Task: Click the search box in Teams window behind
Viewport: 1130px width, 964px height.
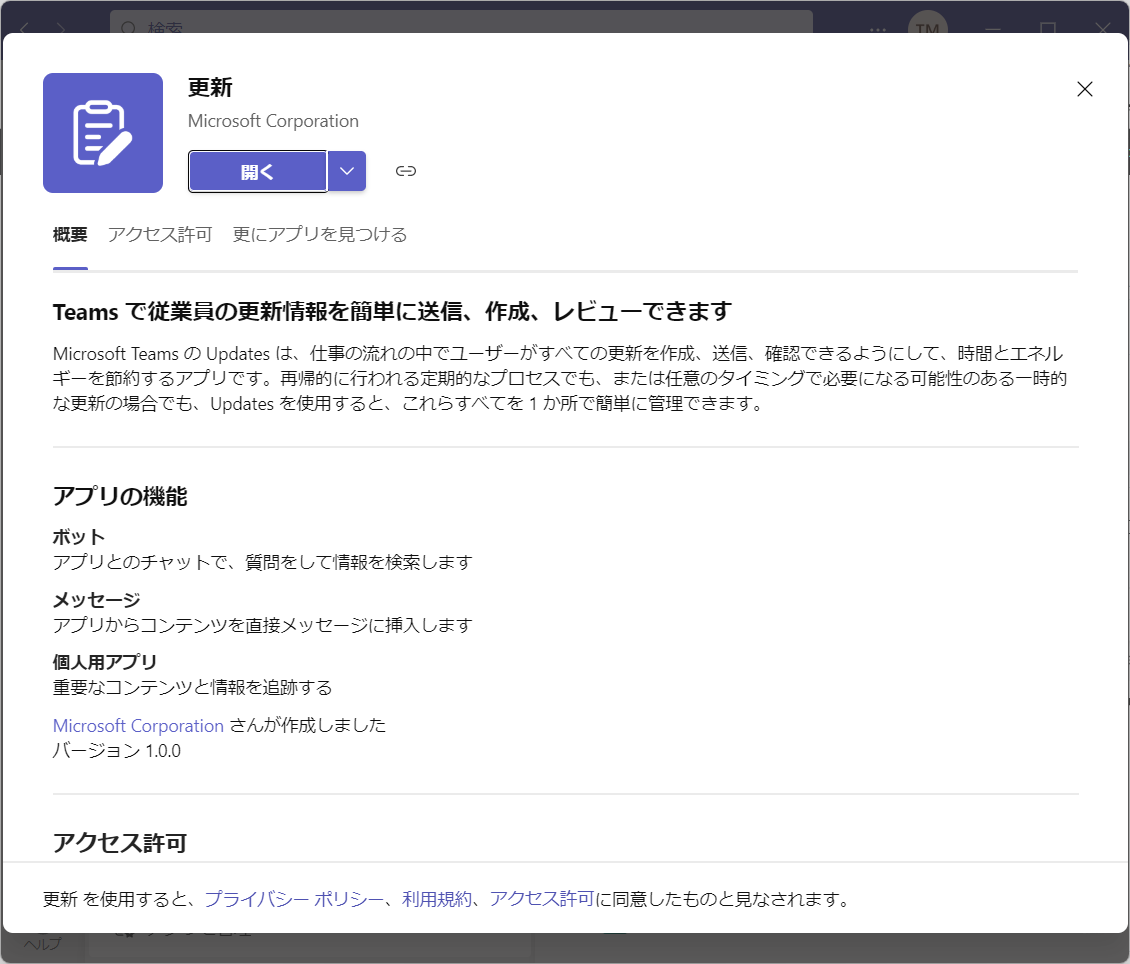Action: (461, 22)
